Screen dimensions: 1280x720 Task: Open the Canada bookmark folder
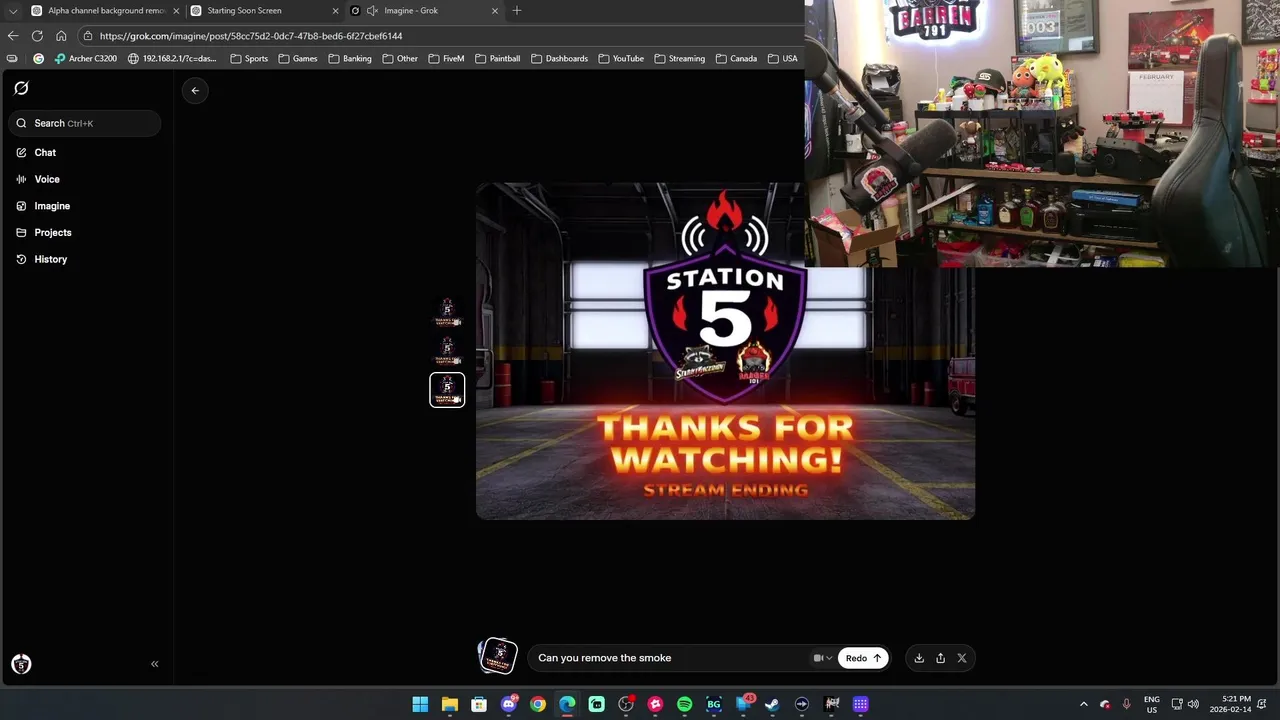737,58
